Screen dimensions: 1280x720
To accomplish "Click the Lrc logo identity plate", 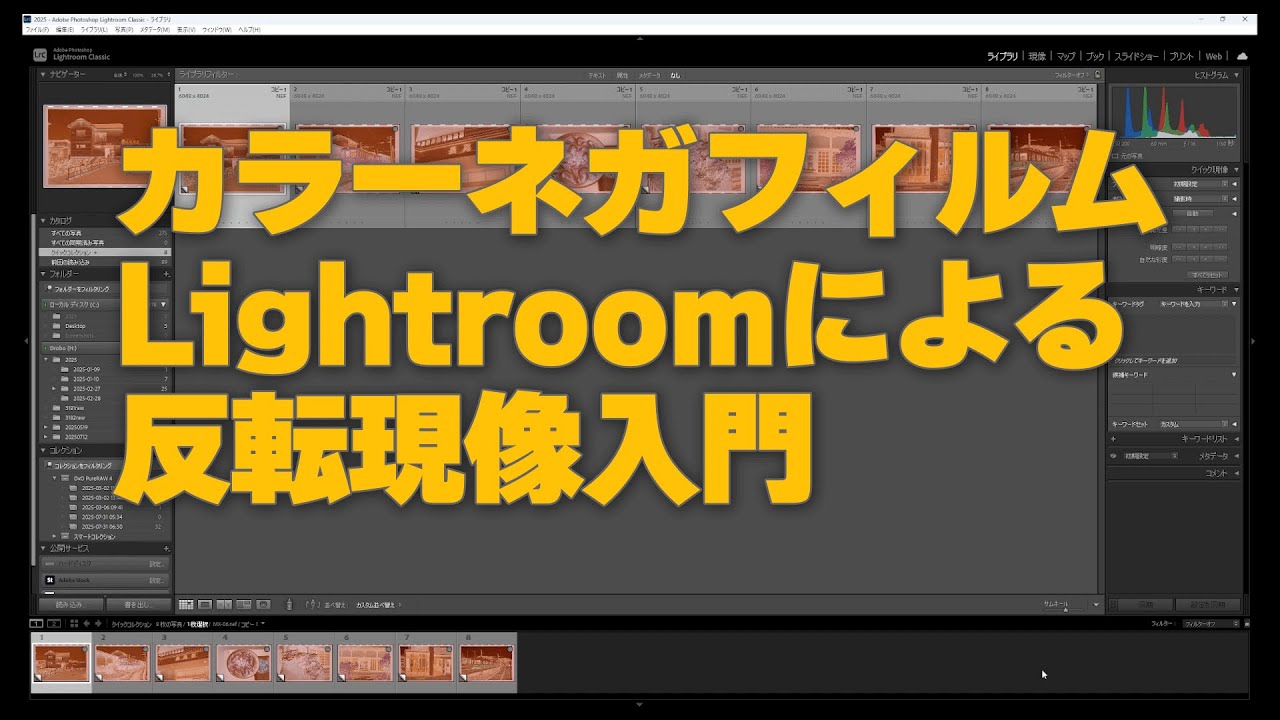I will point(40,56).
